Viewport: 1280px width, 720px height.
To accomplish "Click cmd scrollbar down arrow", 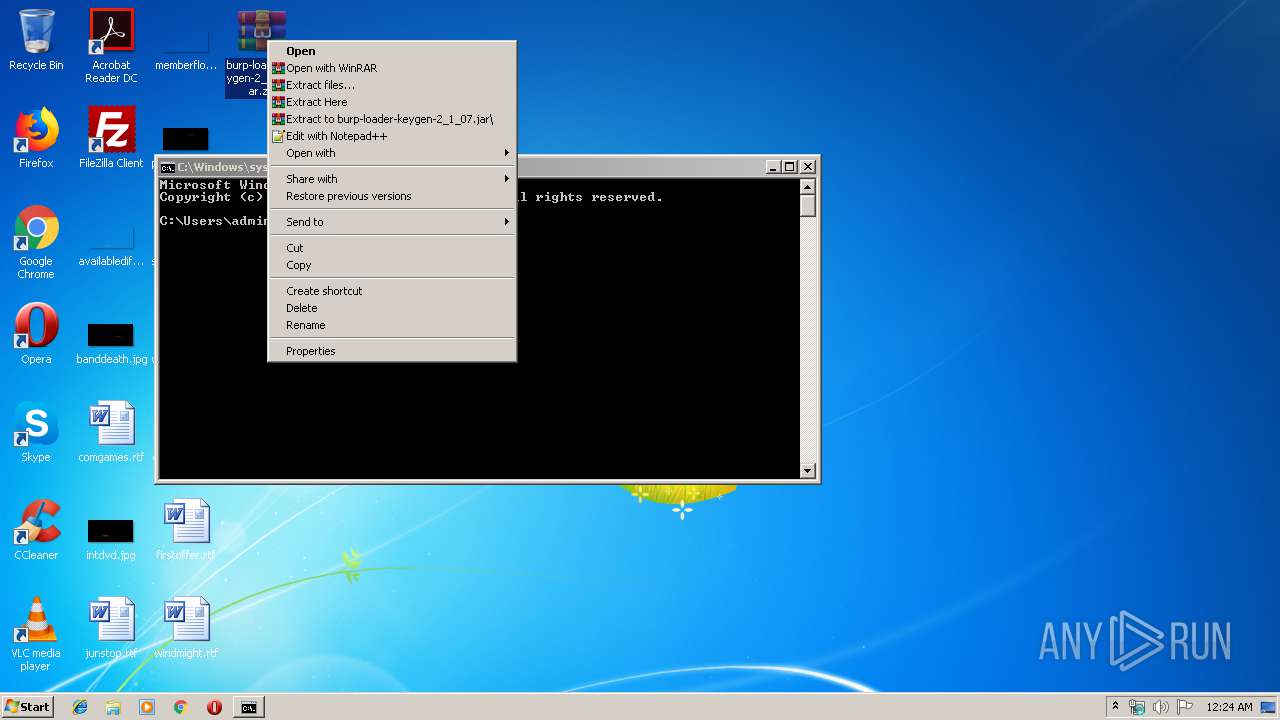I will (x=808, y=471).
